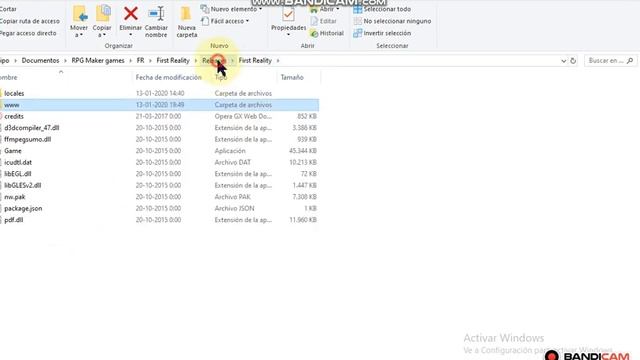Click the Eliminar dropdown arrow
The image size is (640, 360).
pos(131,35)
